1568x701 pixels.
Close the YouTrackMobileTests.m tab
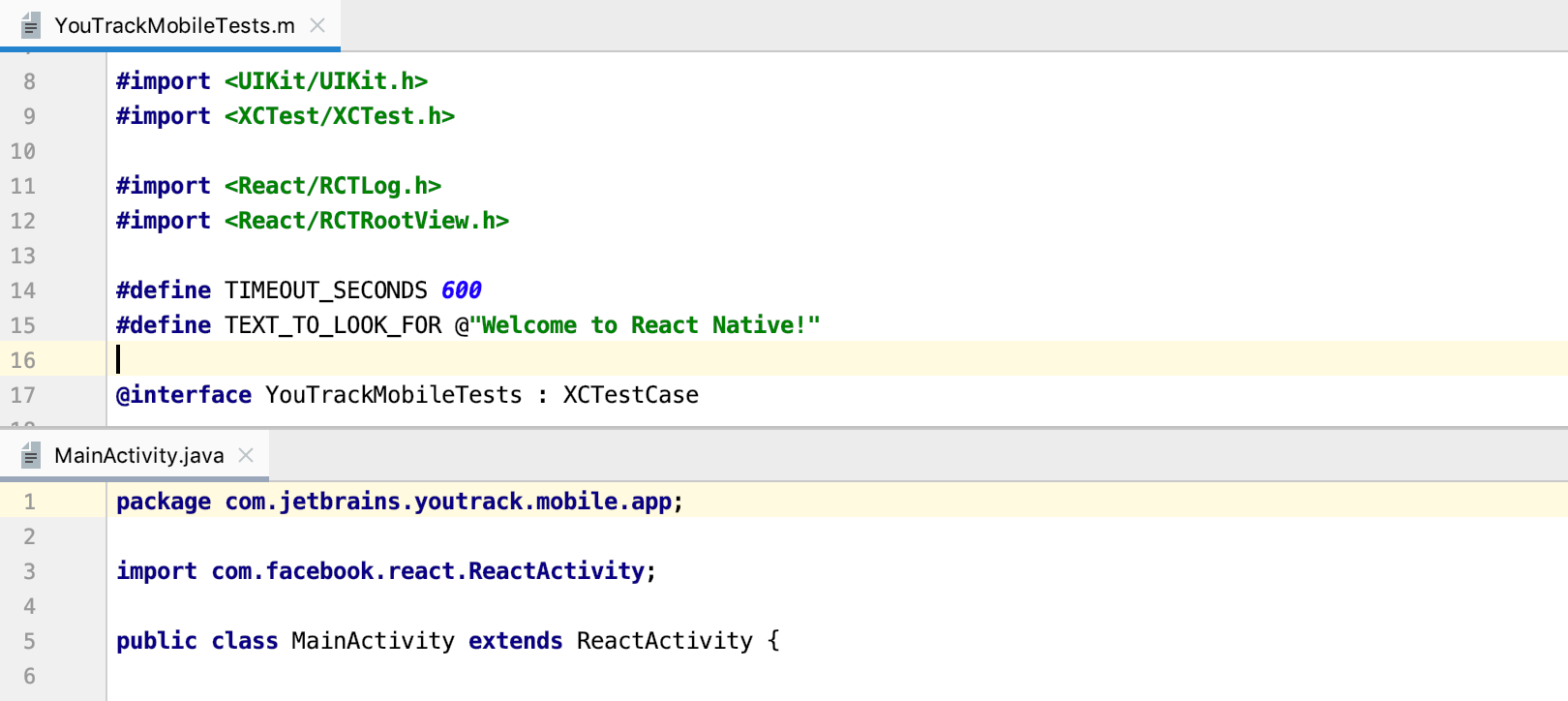tap(317, 26)
